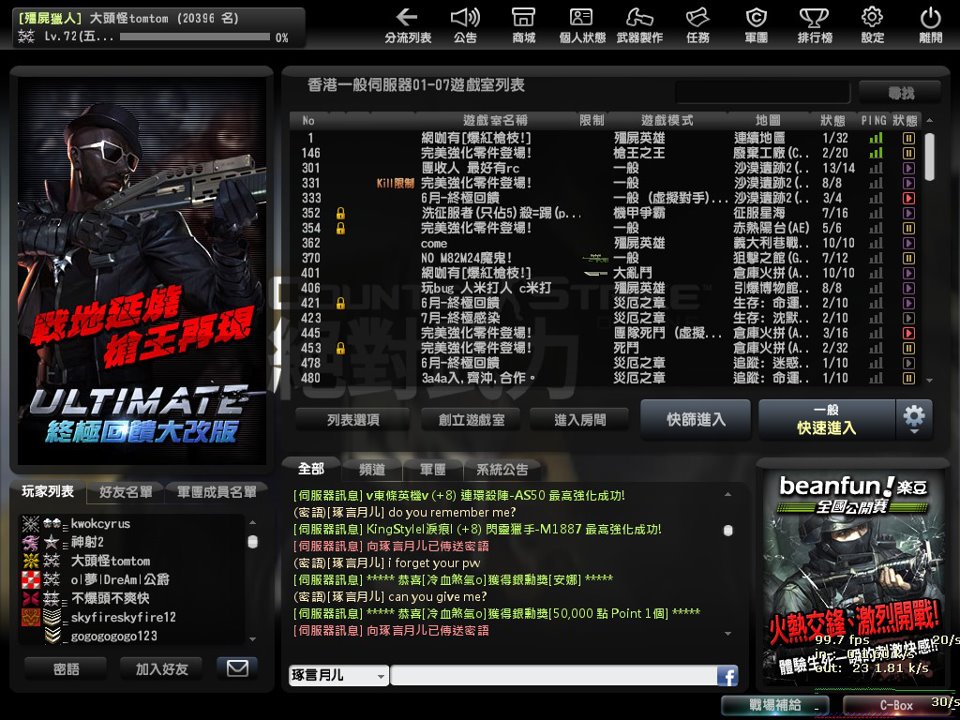
Task: Click the ULTIMATE 終極回饋大改版 promo banner
Action: [x=141, y=270]
